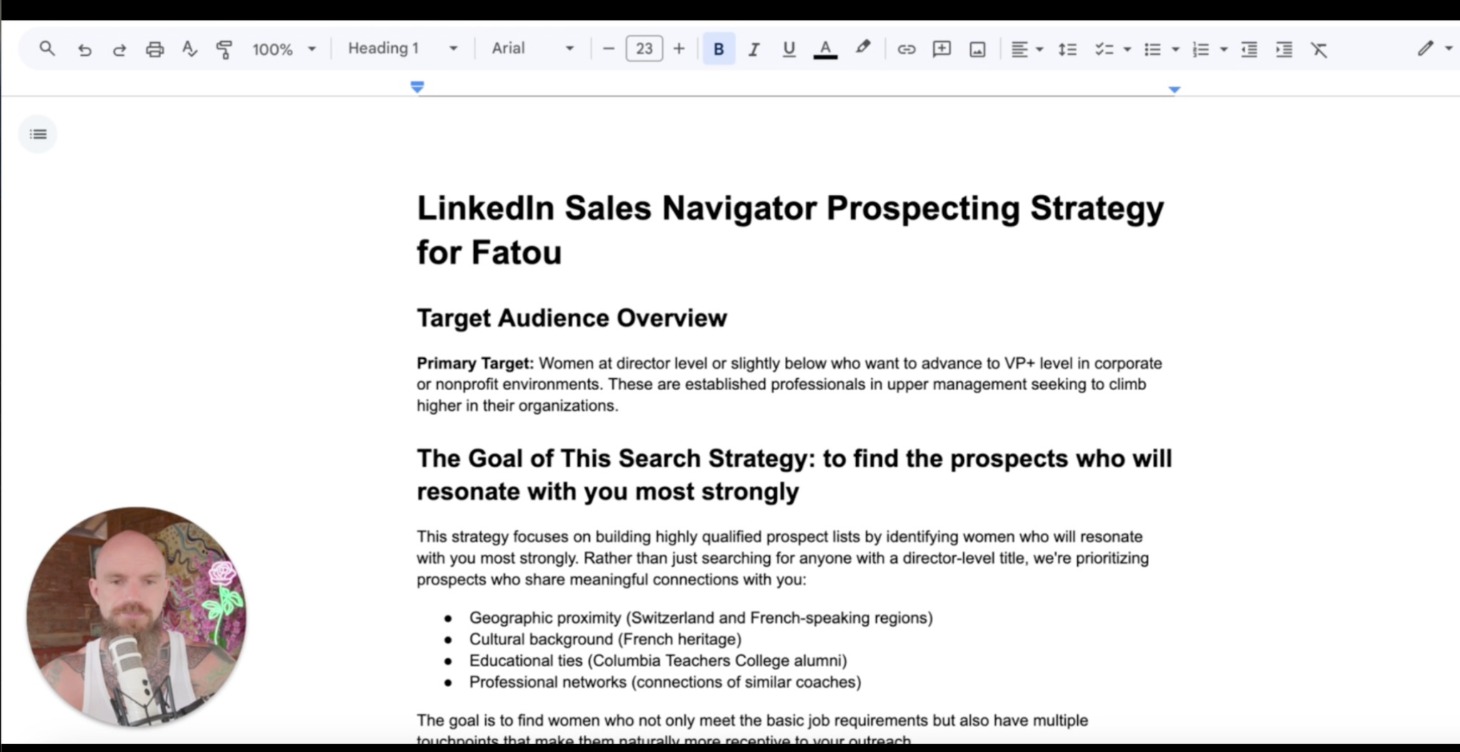Screen dimensions: 1460x752
Task: Click the font size field showing 23
Action: coord(644,48)
